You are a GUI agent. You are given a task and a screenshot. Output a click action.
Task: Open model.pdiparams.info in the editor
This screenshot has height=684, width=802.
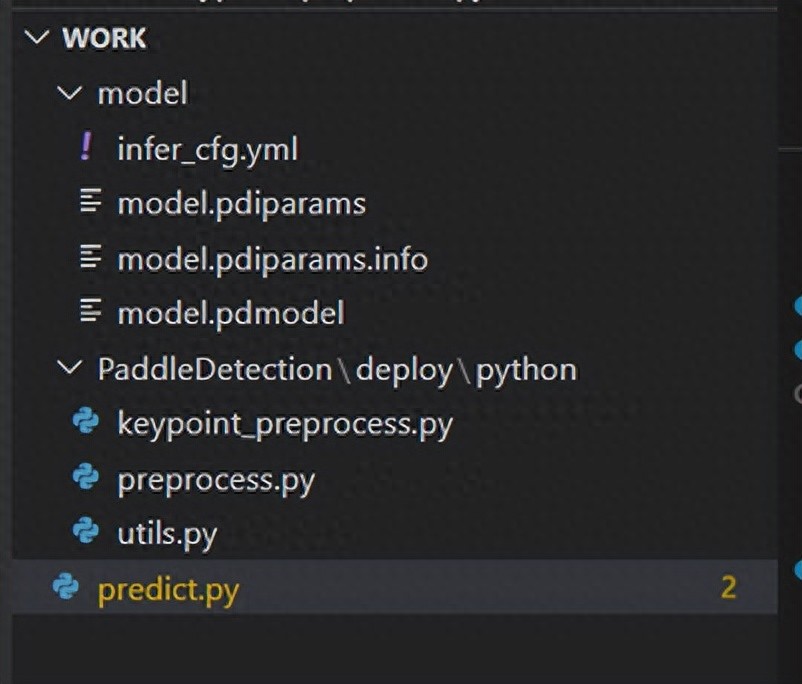272,259
